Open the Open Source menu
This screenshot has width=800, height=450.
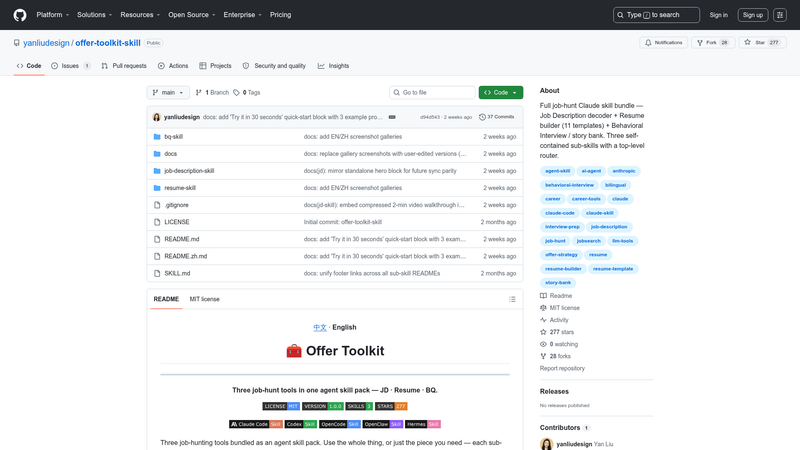pyautogui.click(x=192, y=15)
